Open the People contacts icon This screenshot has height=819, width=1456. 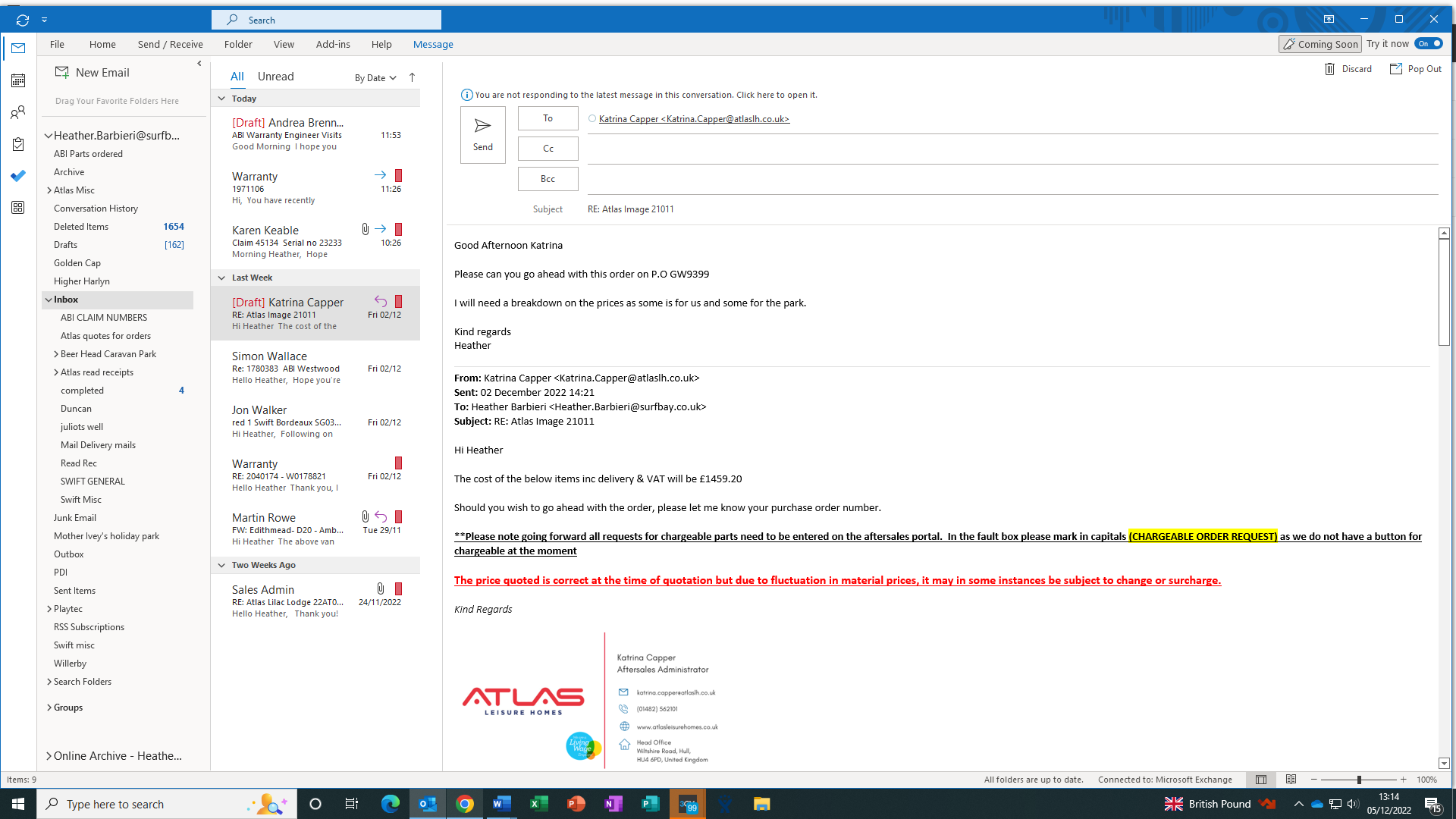(18, 112)
